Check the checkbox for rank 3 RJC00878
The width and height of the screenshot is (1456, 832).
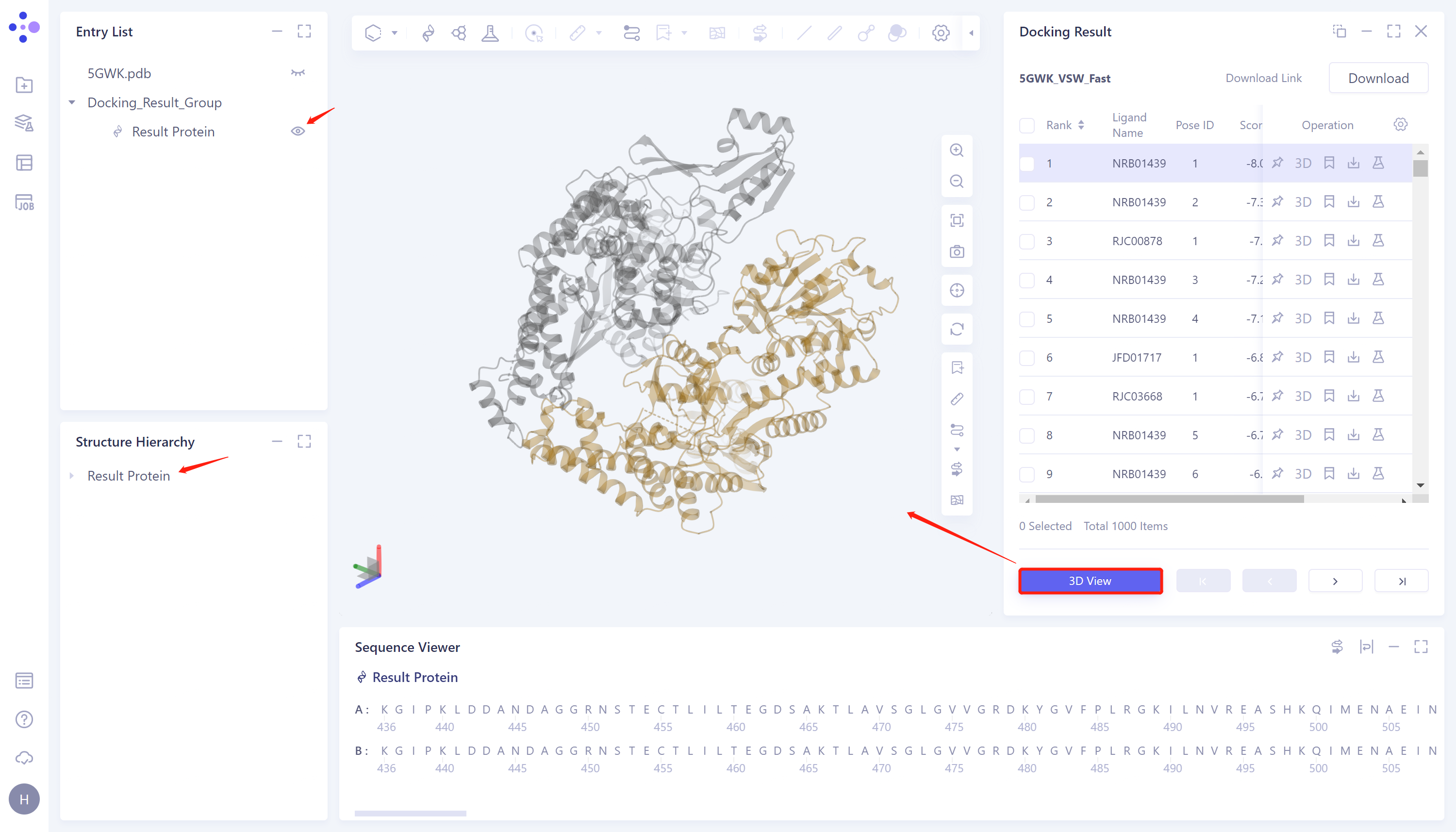(1026, 241)
